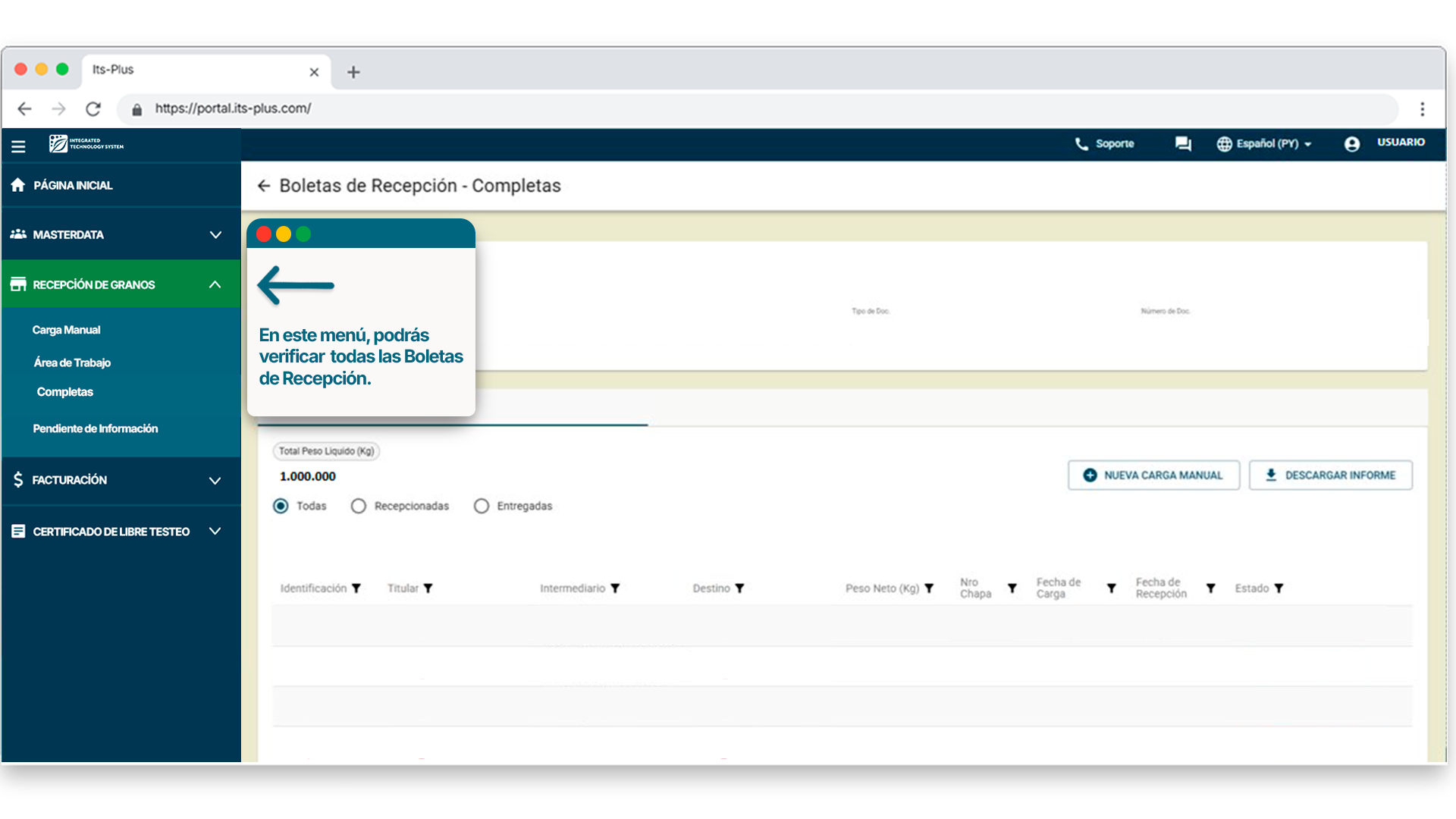The height and width of the screenshot is (819, 1456).
Task: Open Pendiente de Información submenu item
Action: tap(96, 428)
